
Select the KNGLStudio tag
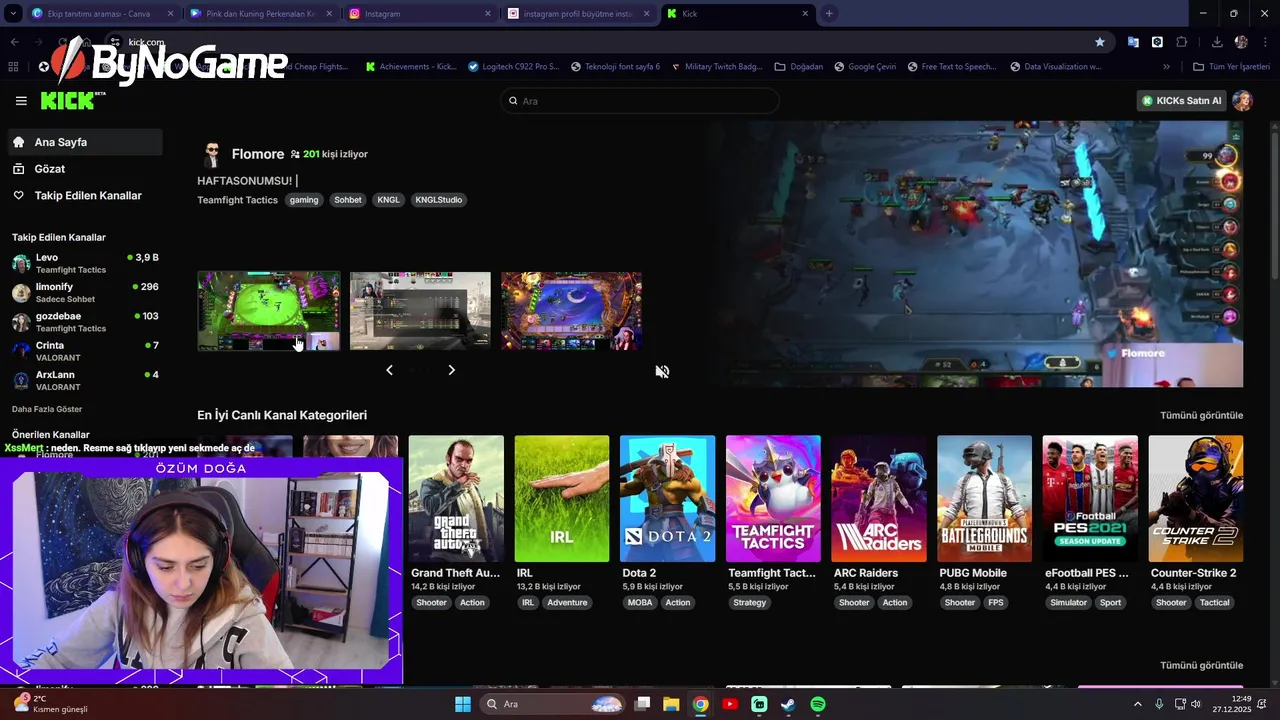click(x=439, y=200)
